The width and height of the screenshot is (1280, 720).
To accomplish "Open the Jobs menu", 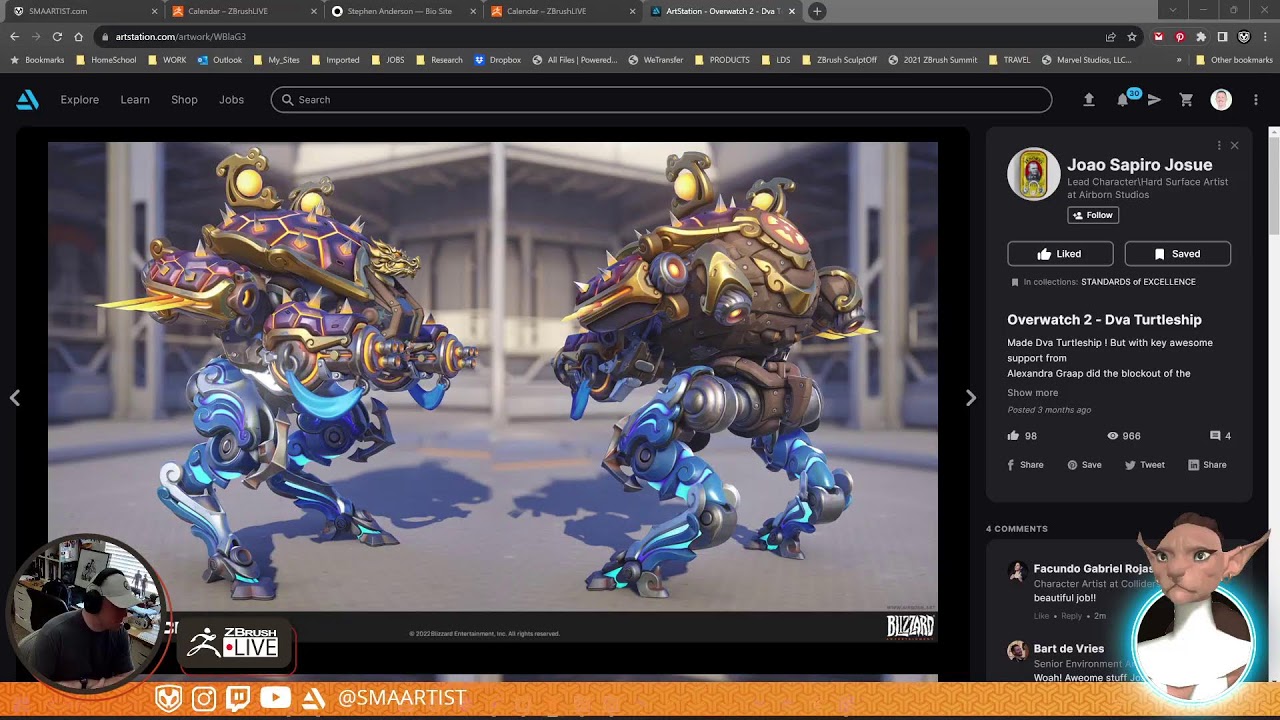I will click(x=231, y=100).
